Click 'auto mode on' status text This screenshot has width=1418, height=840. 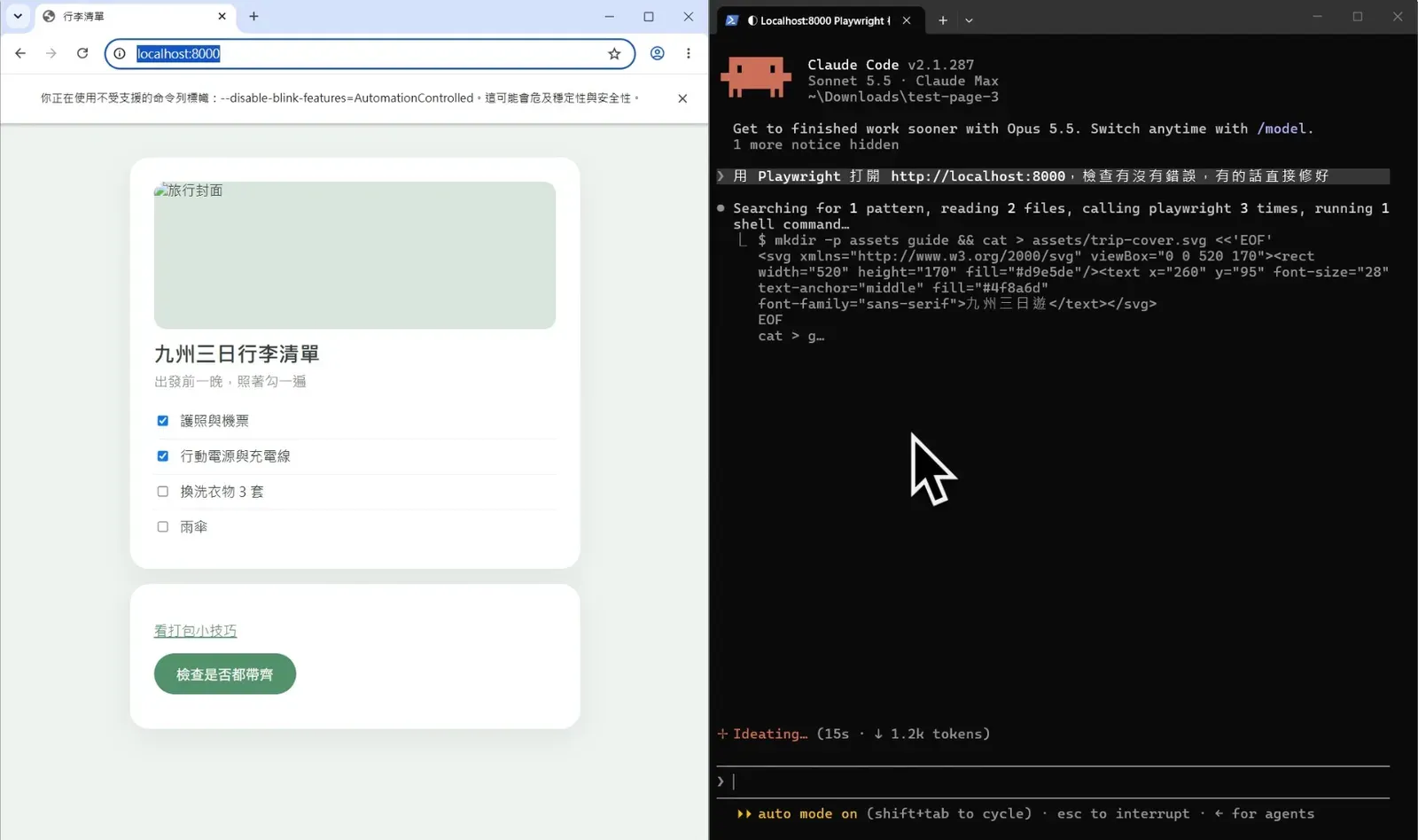pos(807,813)
